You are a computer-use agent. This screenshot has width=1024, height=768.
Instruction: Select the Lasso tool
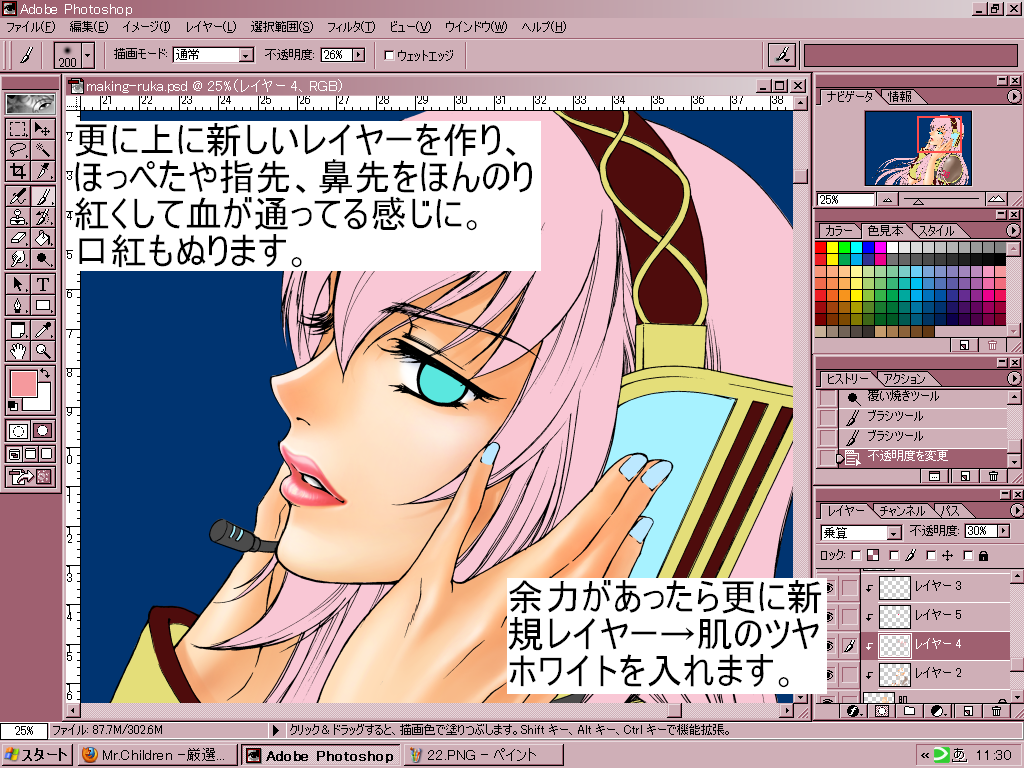[x=18, y=150]
